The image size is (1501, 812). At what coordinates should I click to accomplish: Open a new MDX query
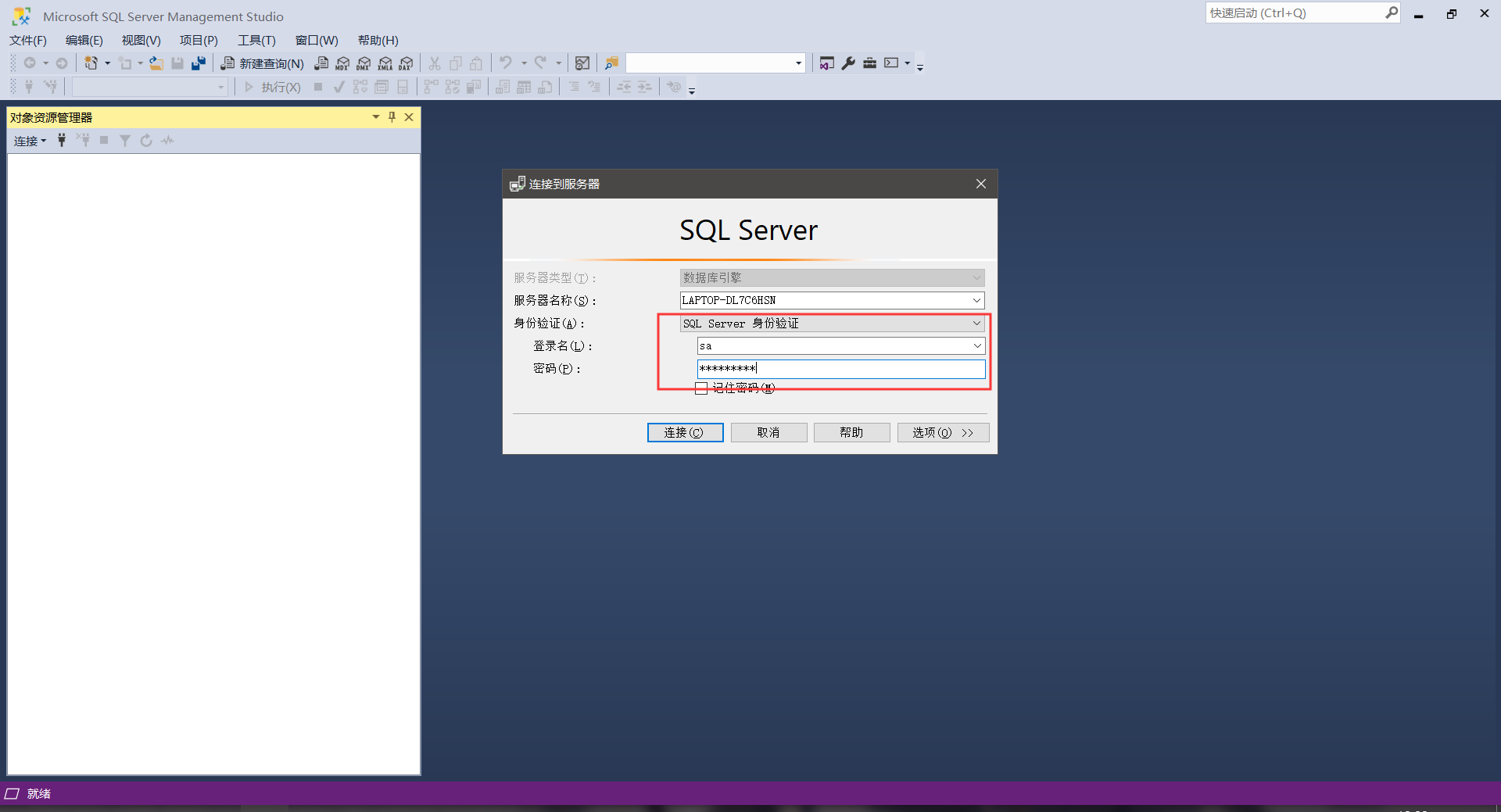(x=342, y=63)
